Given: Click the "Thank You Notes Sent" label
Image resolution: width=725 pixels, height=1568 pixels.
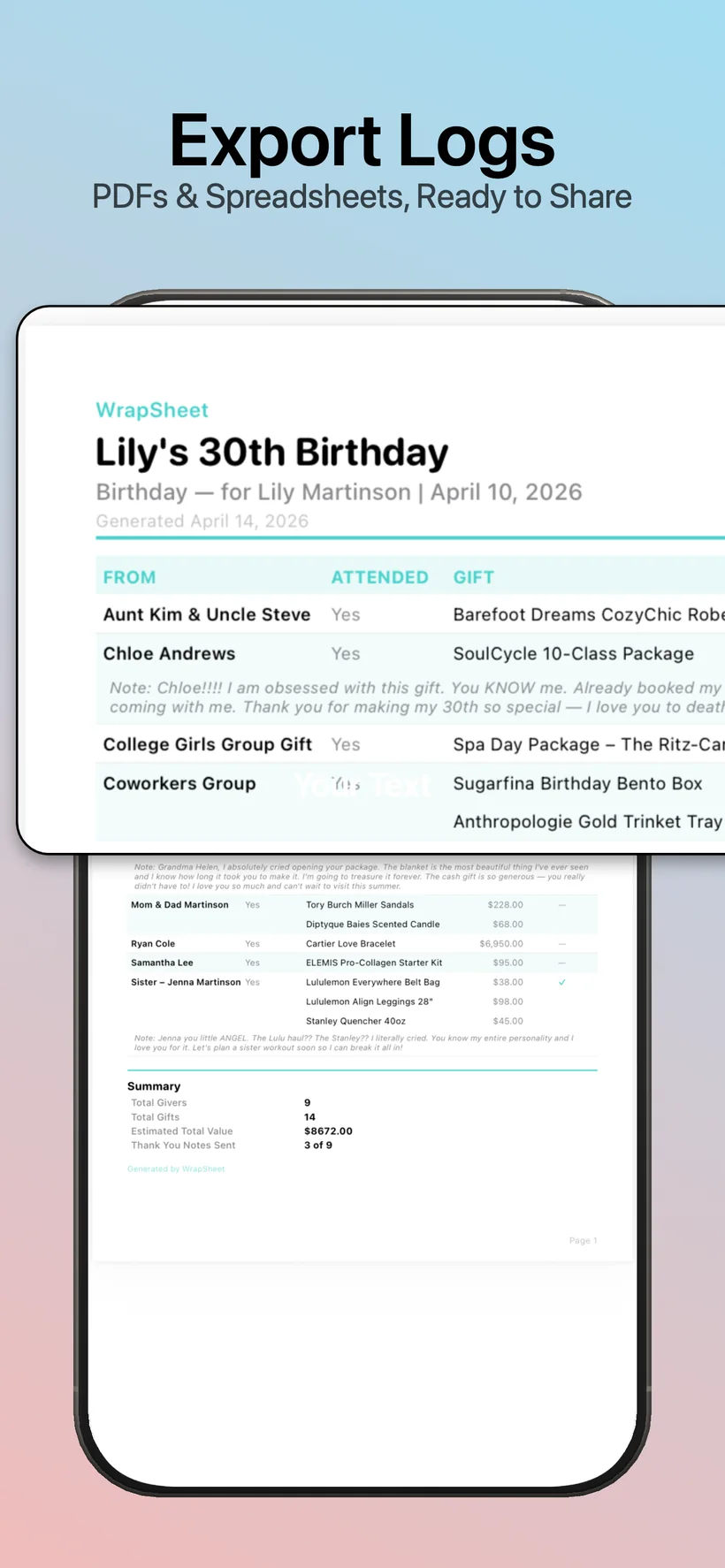Looking at the screenshot, I should 183,1146.
